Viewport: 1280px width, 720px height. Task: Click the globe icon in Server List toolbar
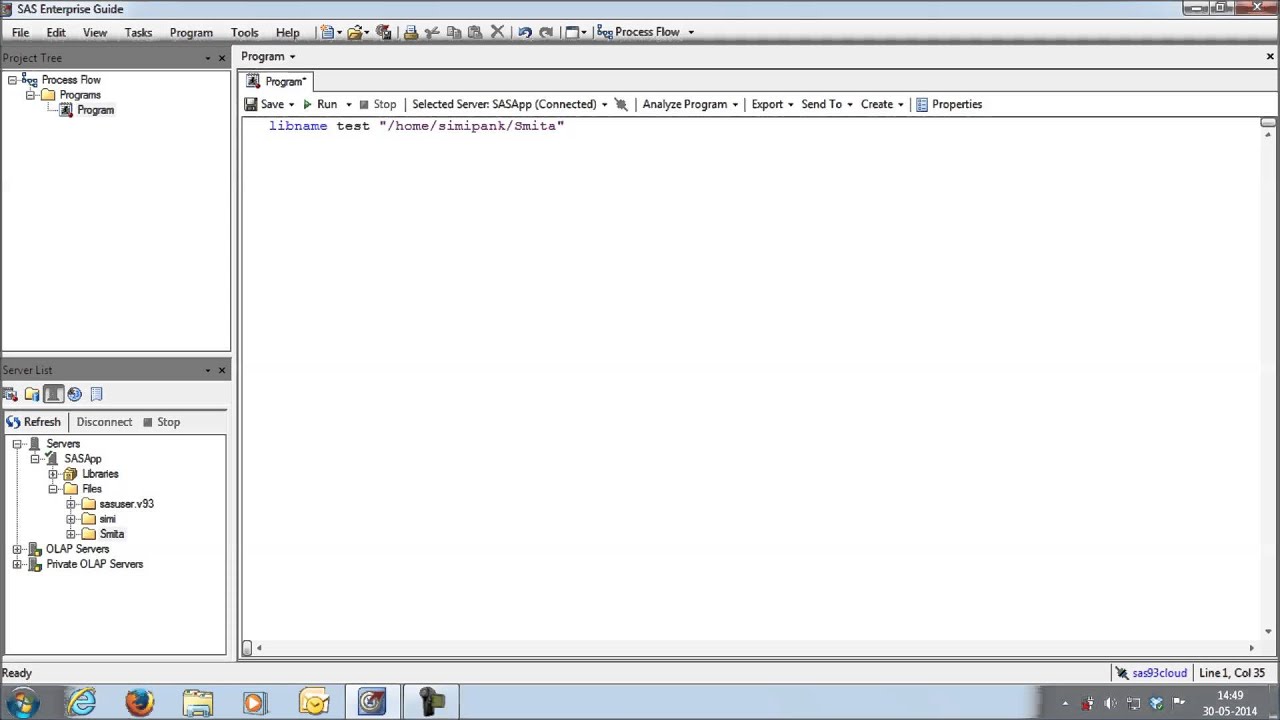[x=75, y=394]
